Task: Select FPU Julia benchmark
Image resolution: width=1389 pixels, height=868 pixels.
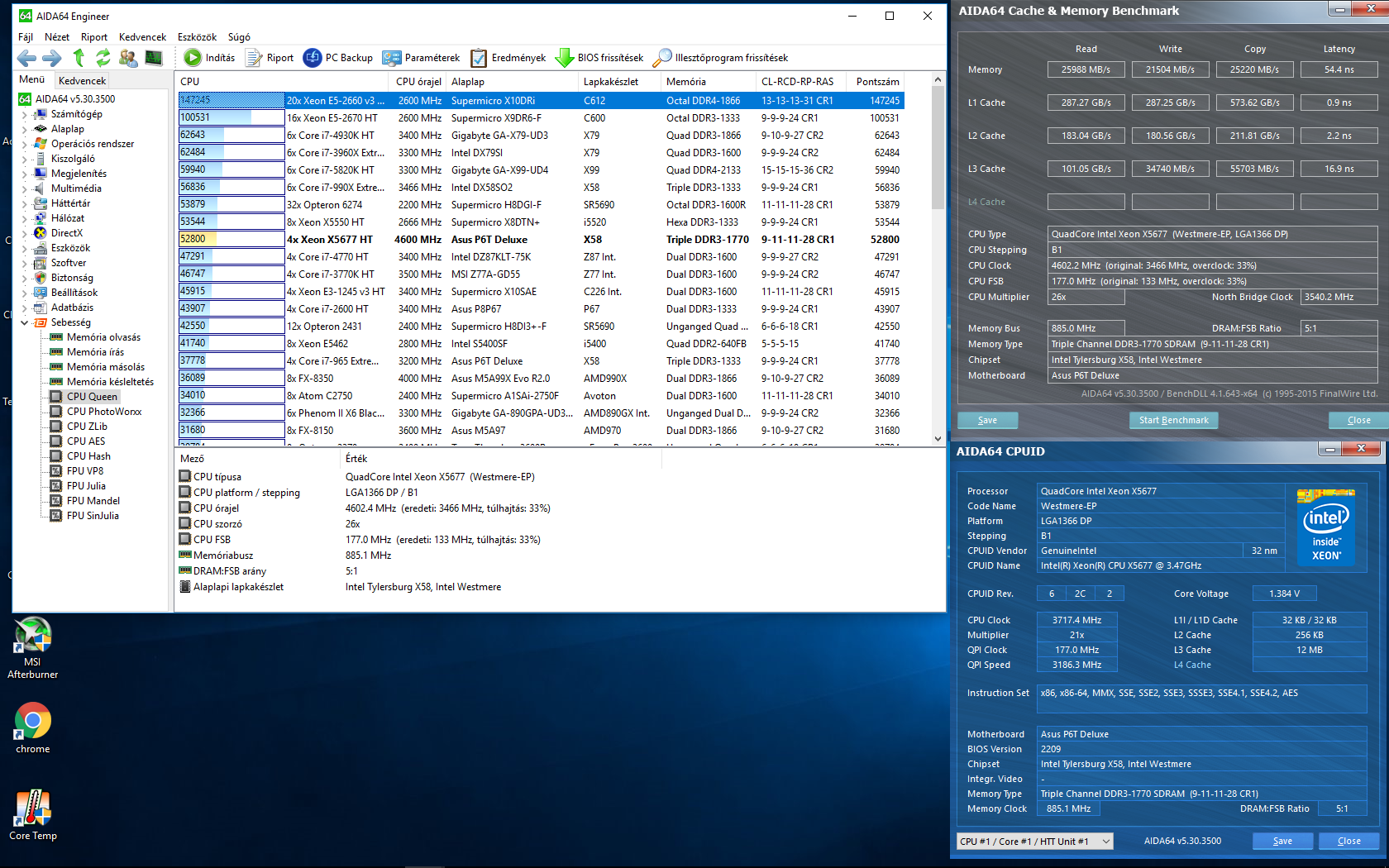Action: pos(85,486)
